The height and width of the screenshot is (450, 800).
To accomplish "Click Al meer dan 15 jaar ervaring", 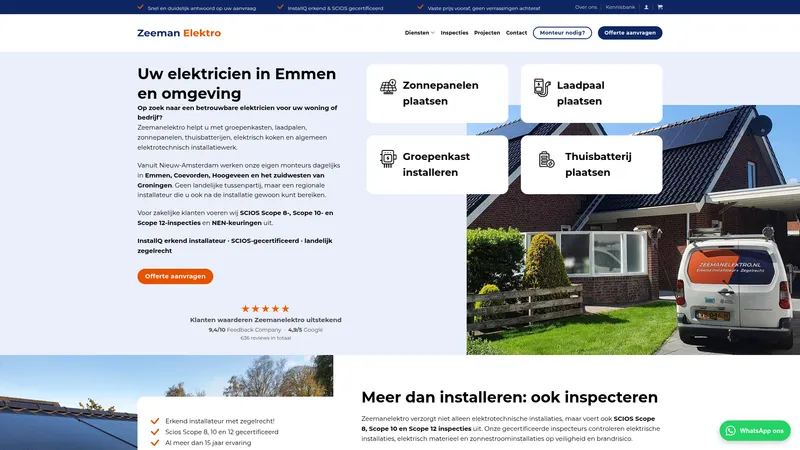I will click(208, 443).
